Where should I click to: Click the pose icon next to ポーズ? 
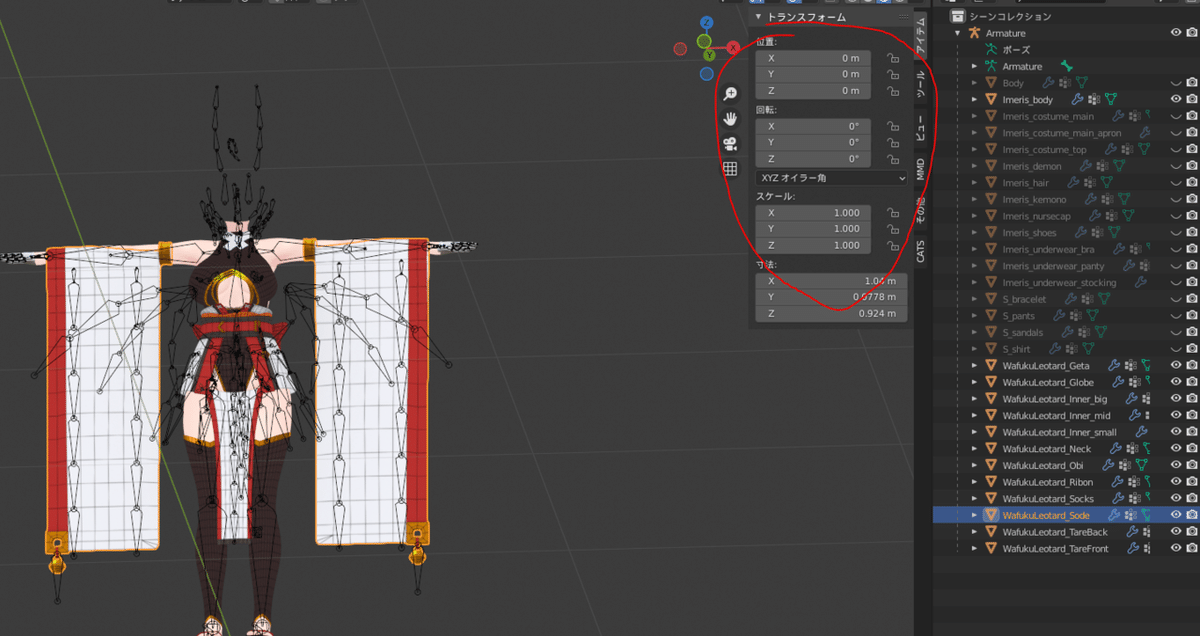[x=991, y=50]
